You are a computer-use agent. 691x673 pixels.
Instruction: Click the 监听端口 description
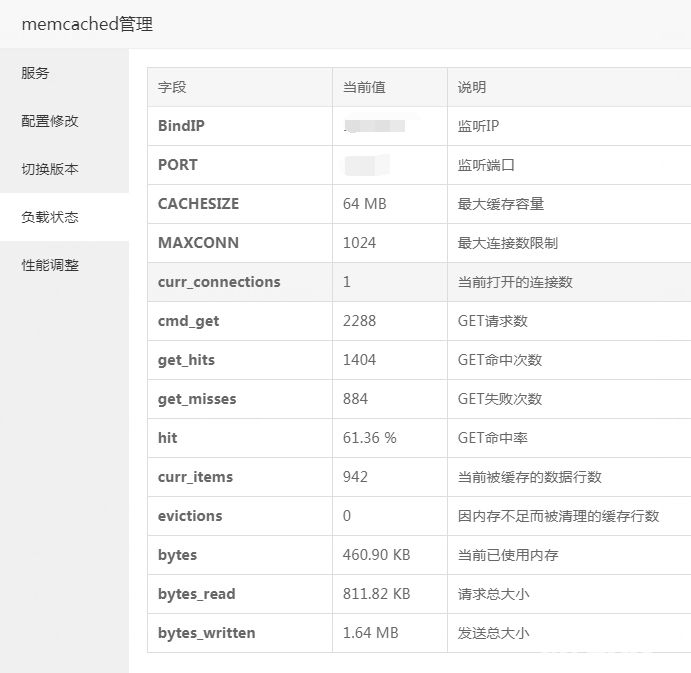pos(486,165)
